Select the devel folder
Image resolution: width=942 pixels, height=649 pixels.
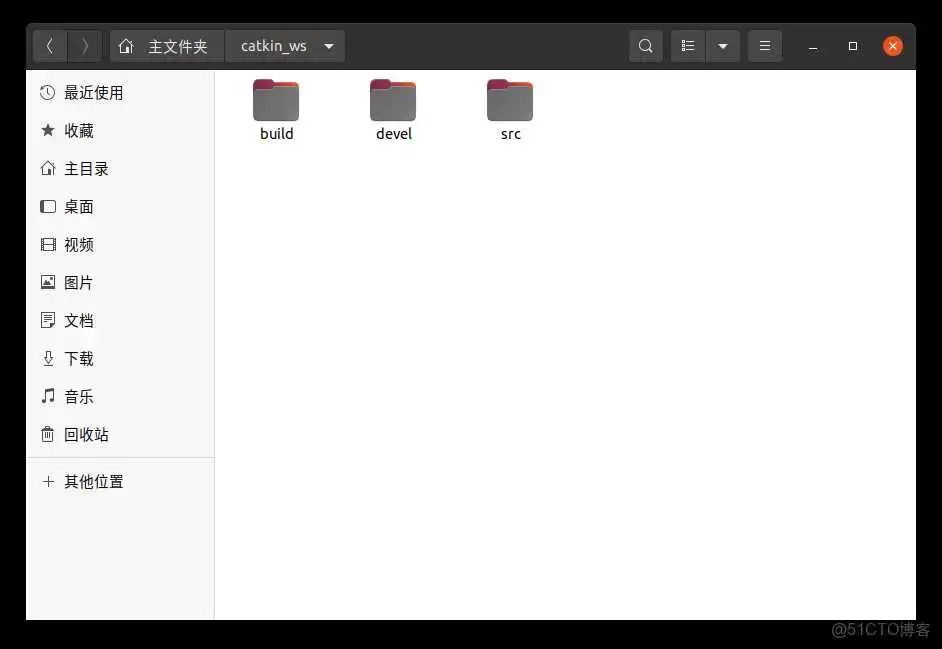point(393,105)
